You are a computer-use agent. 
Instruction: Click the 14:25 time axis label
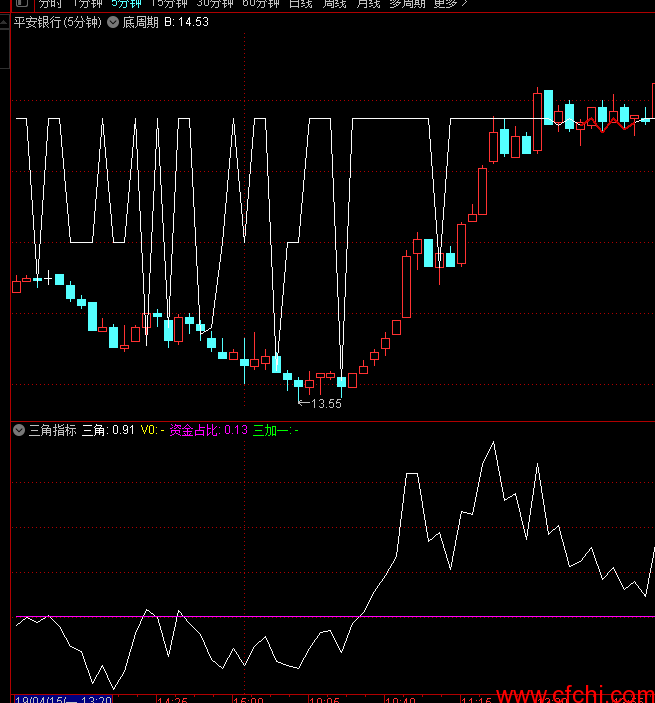(172, 700)
